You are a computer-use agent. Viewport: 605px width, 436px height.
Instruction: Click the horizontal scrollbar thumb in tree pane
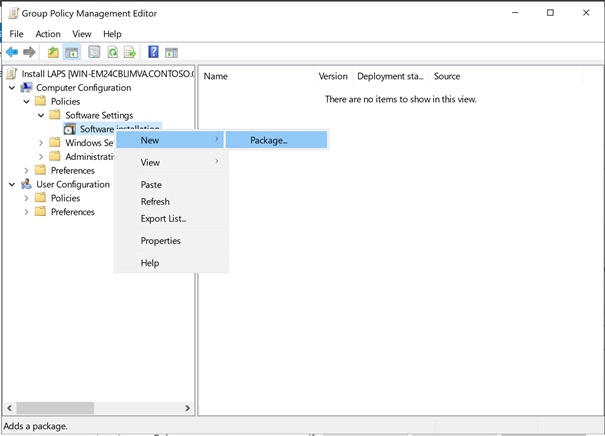click(x=55, y=408)
